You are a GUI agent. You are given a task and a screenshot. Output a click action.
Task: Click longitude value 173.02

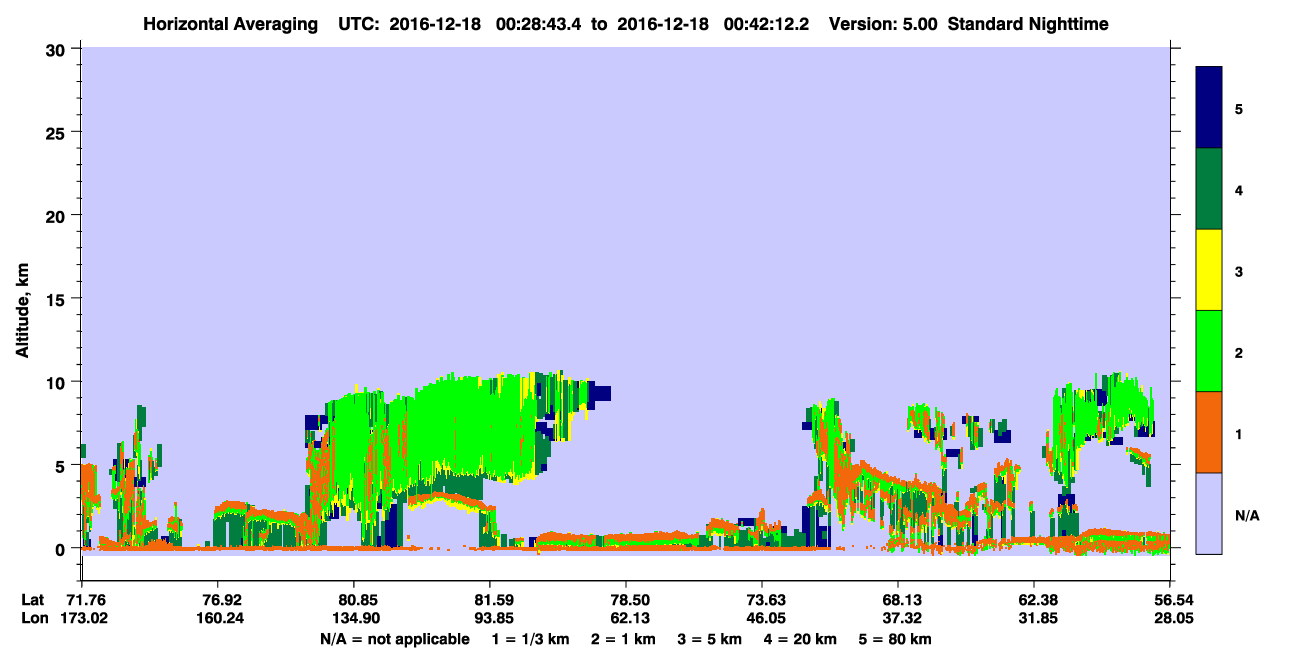pos(83,618)
